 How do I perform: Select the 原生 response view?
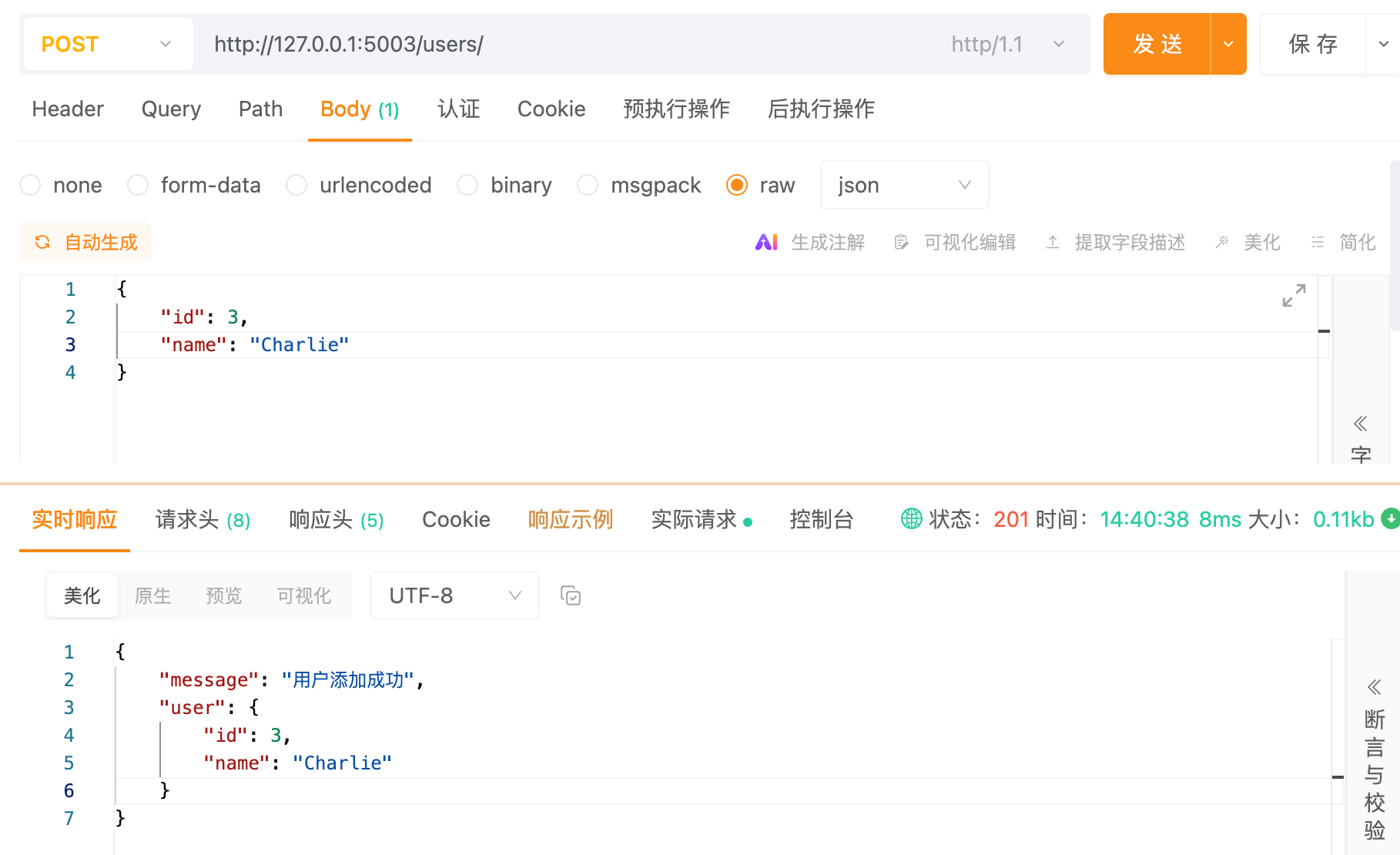coord(153,595)
